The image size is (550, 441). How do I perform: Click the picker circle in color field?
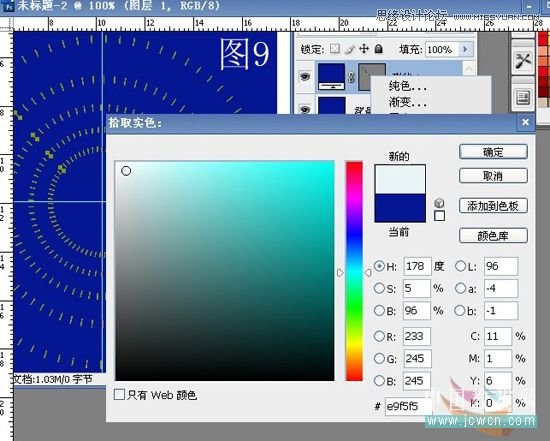pos(126,171)
